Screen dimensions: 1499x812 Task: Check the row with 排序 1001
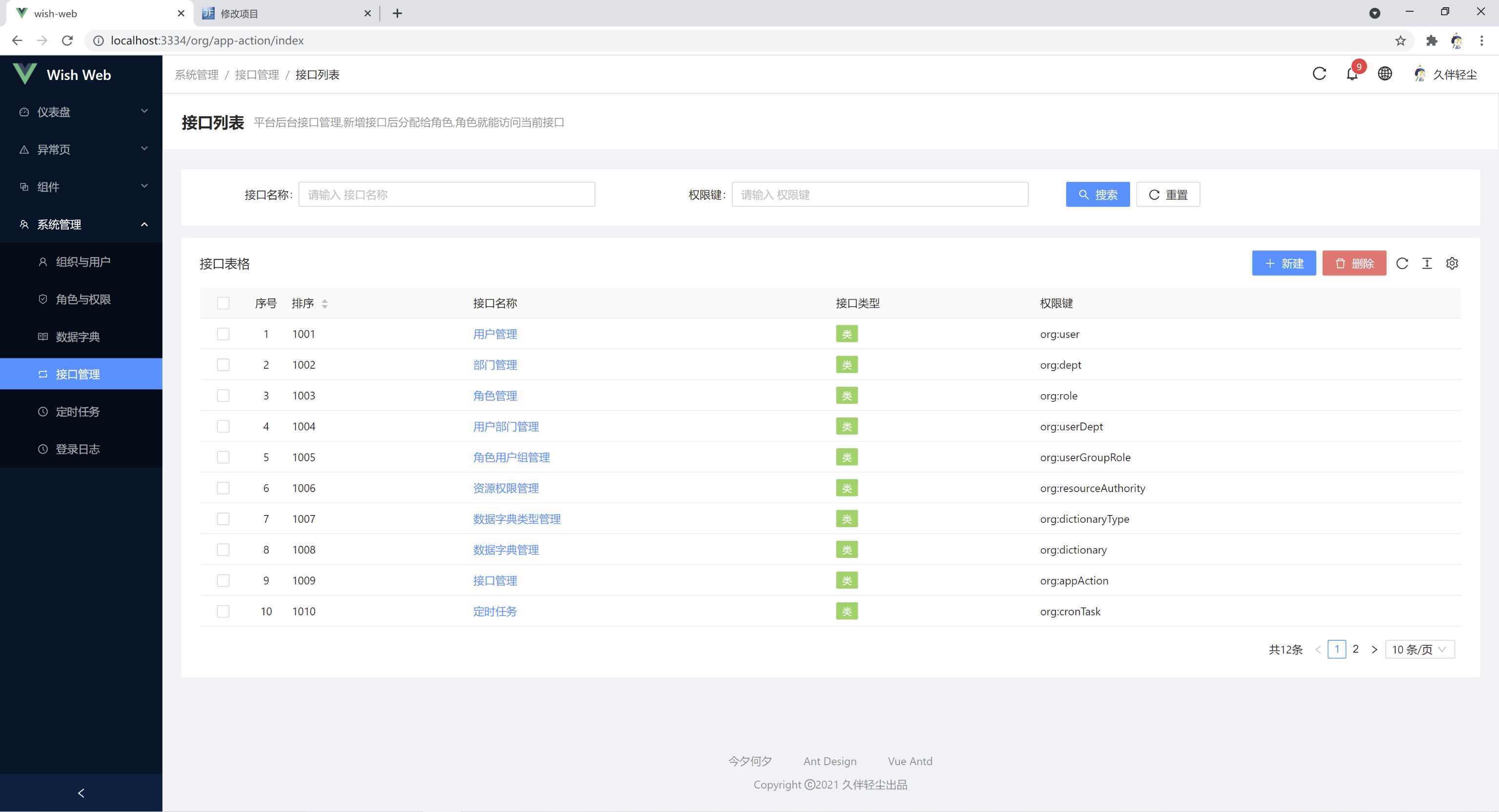223,334
